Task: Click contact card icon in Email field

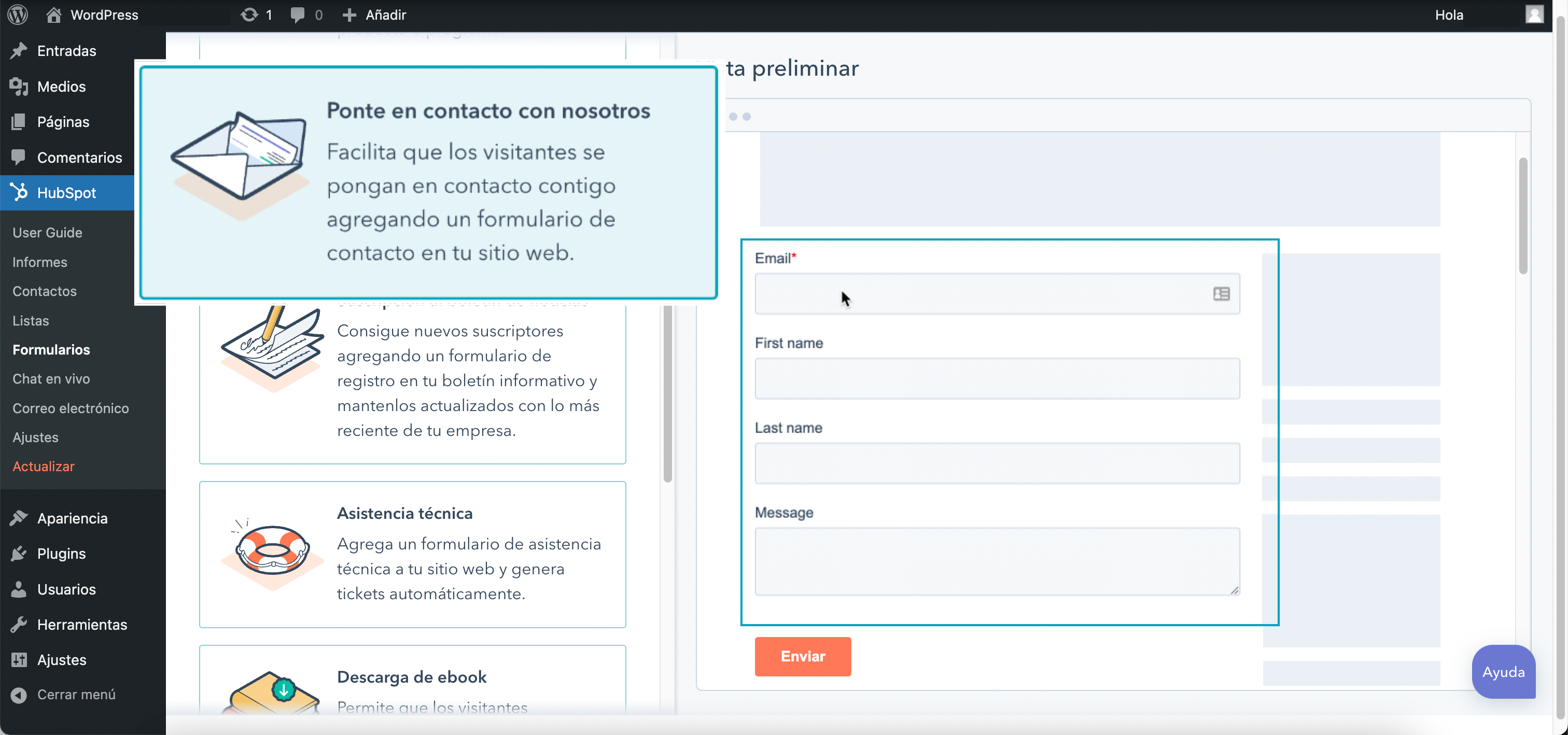Action: pos(1221,294)
